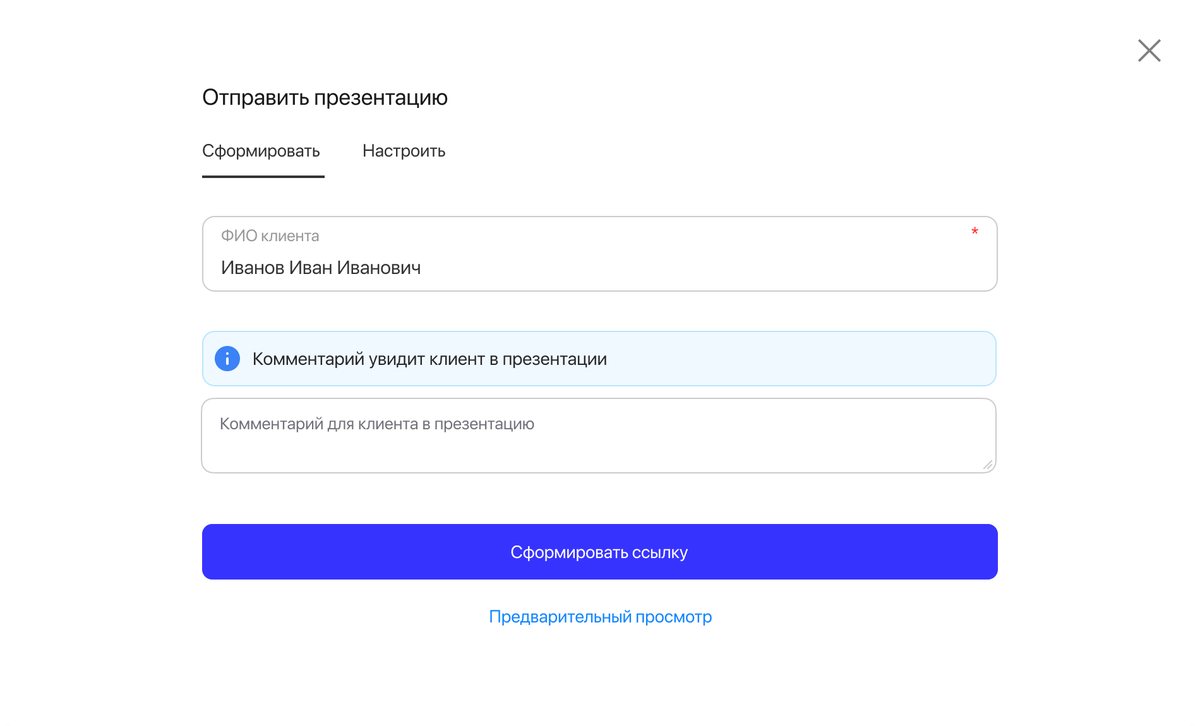Click the blue info icon
This screenshot has height=726, width=1200.
pyautogui.click(x=228, y=359)
